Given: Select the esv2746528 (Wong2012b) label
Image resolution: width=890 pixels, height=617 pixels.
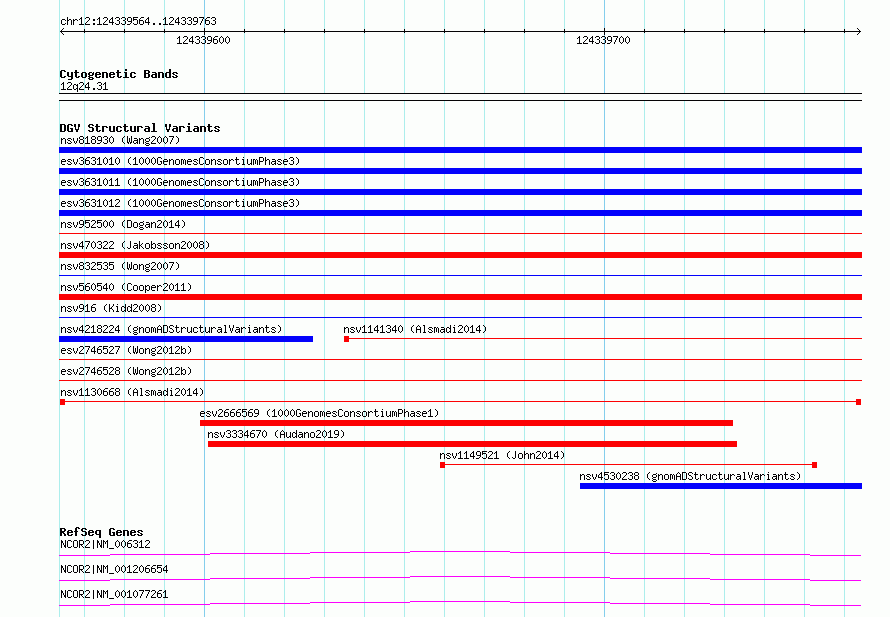Looking at the screenshot, I should point(126,371).
